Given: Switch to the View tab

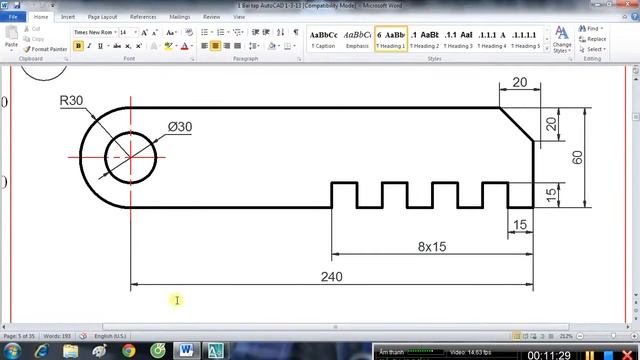Looking at the screenshot, I should coord(239,17).
